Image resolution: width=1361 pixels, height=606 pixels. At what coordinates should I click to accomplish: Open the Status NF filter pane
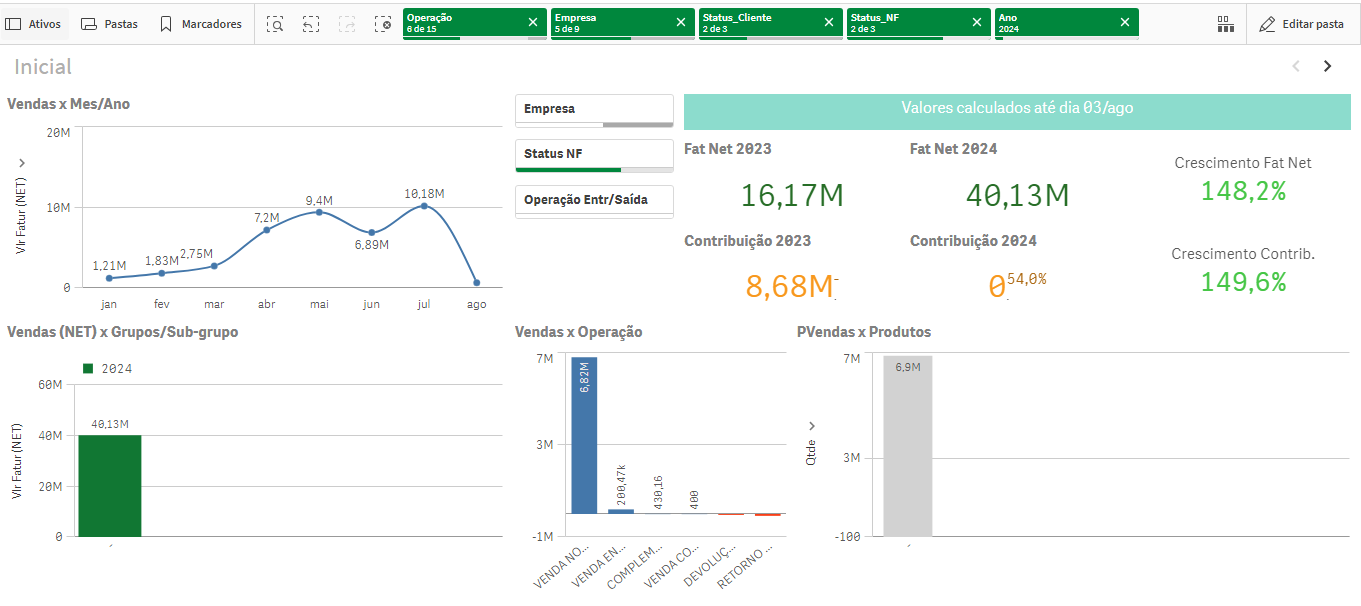click(x=594, y=155)
